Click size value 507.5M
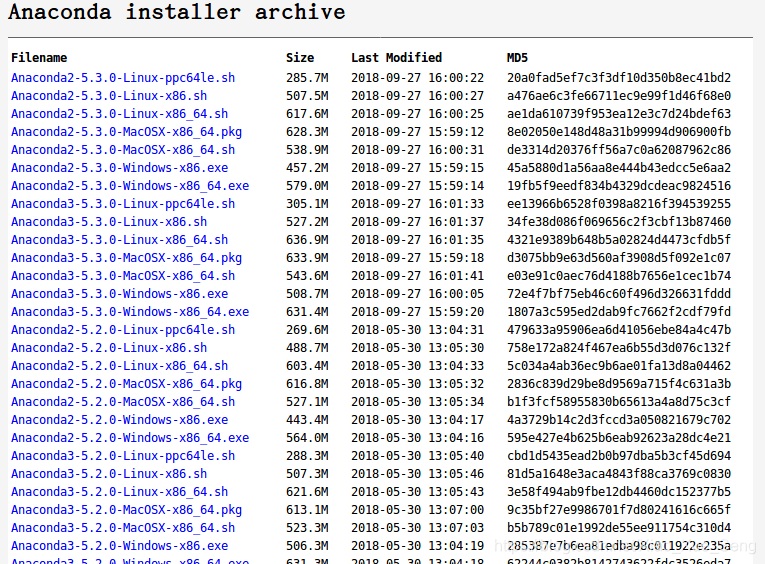765x564 pixels. [307, 96]
